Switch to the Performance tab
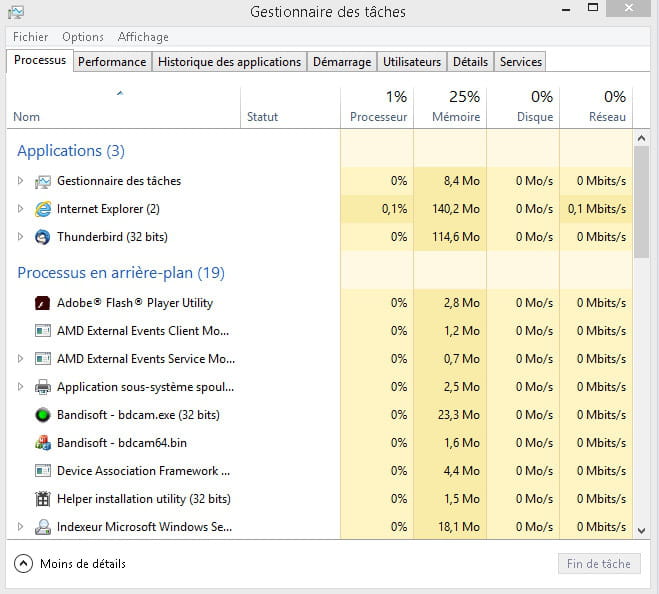 112,62
